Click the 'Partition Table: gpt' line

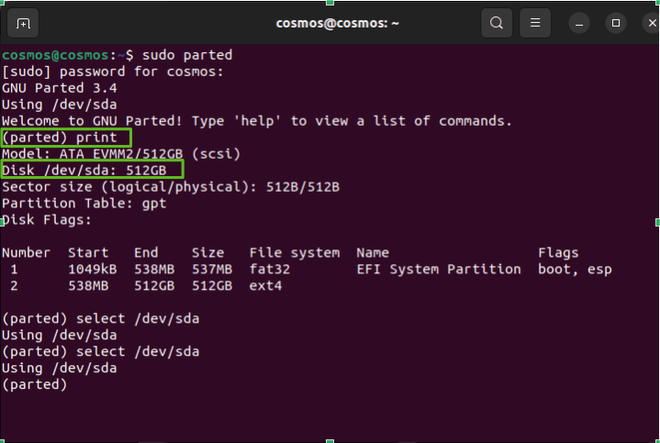pos(84,203)
